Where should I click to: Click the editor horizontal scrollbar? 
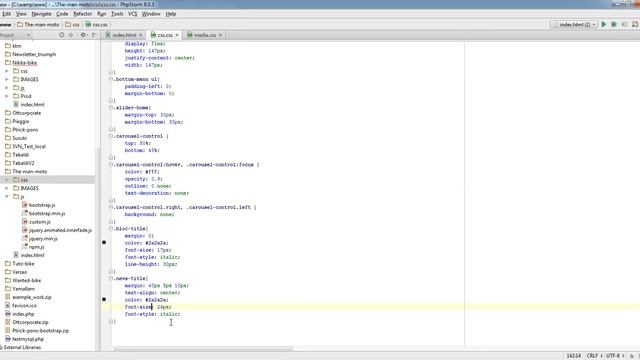pyautogui.click(x=203, y=349)
